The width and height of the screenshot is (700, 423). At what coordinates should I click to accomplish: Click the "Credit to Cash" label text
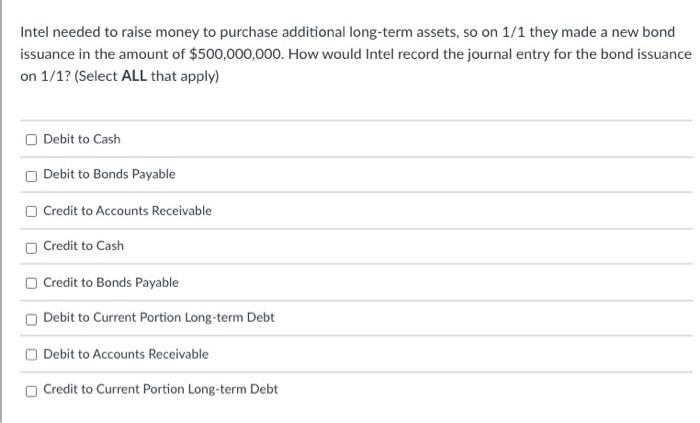84,246
